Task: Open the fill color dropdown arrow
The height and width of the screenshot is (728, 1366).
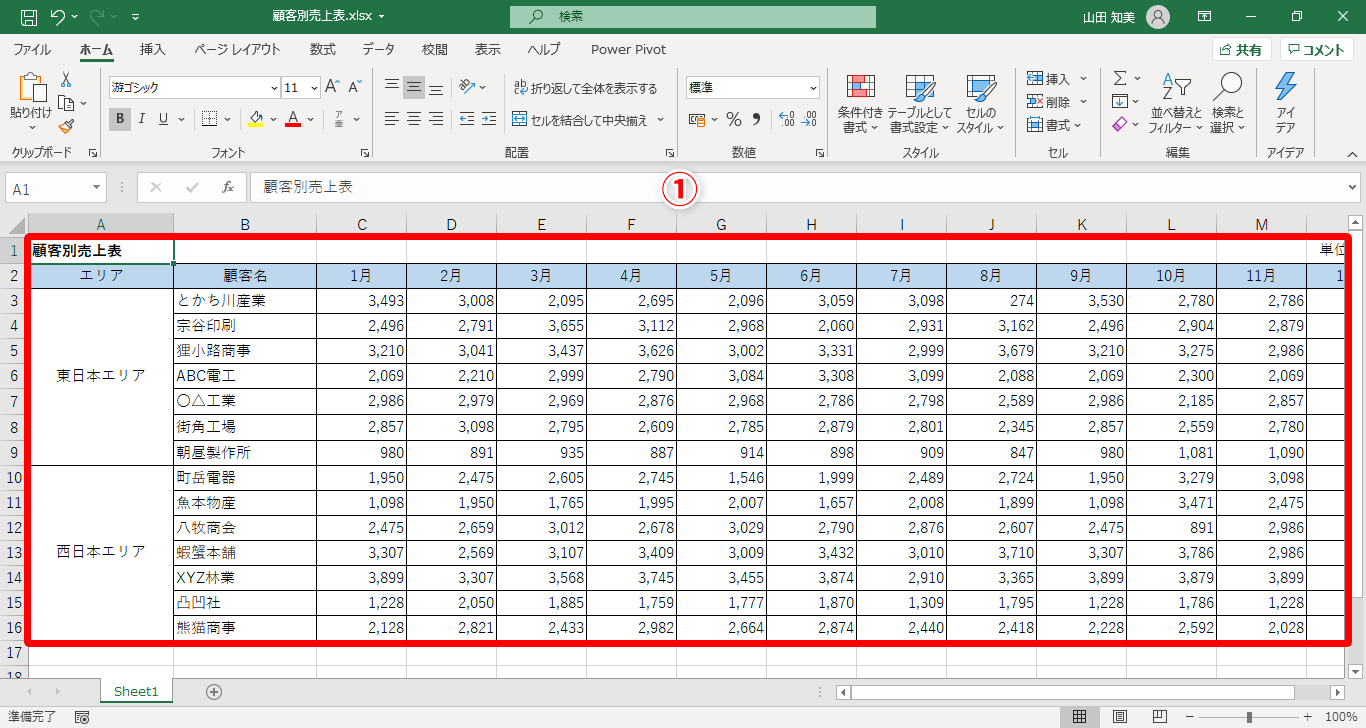Action: click(274, 120)
